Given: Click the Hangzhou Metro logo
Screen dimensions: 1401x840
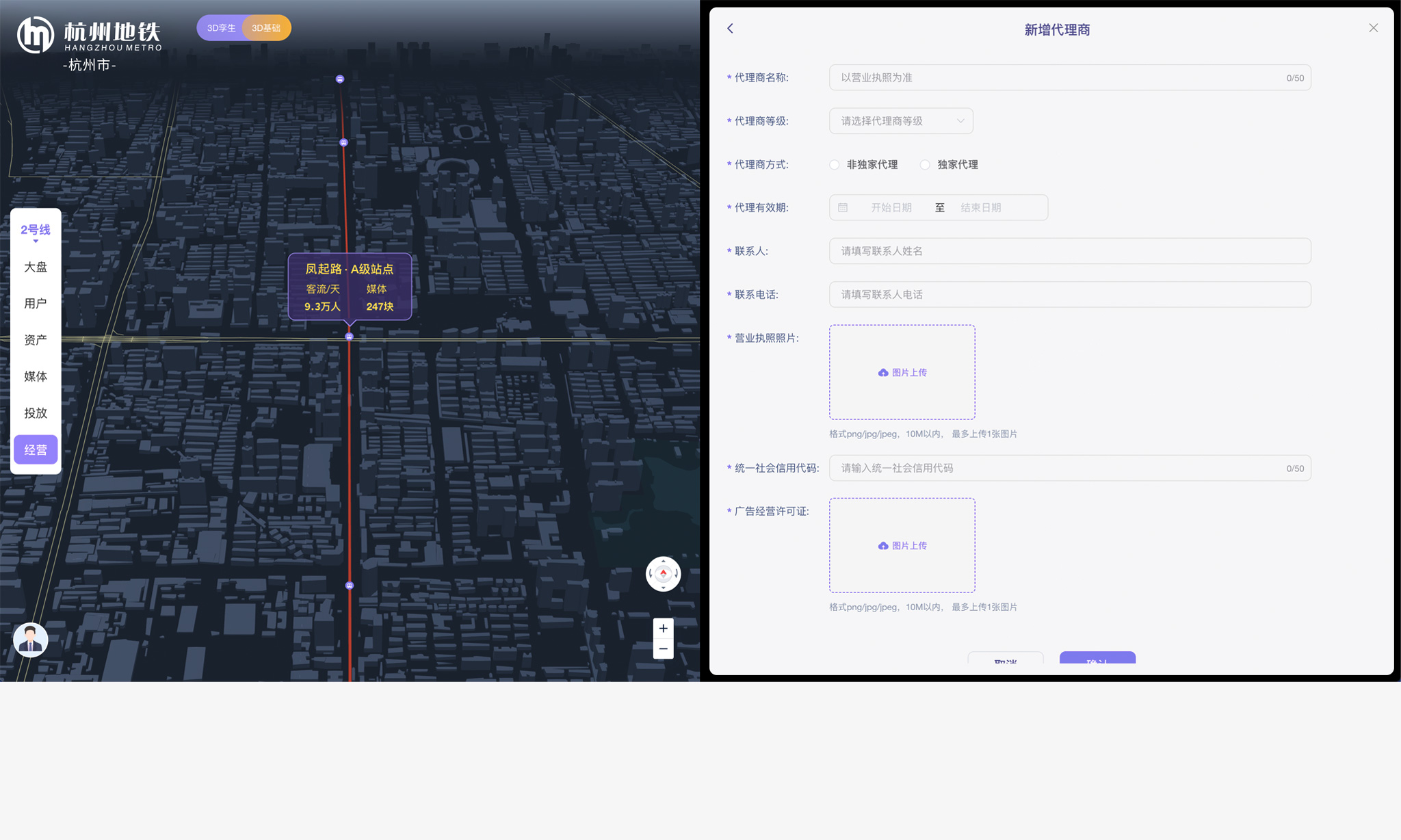Looking at the screenshot, I should click(x=36, y=34).
